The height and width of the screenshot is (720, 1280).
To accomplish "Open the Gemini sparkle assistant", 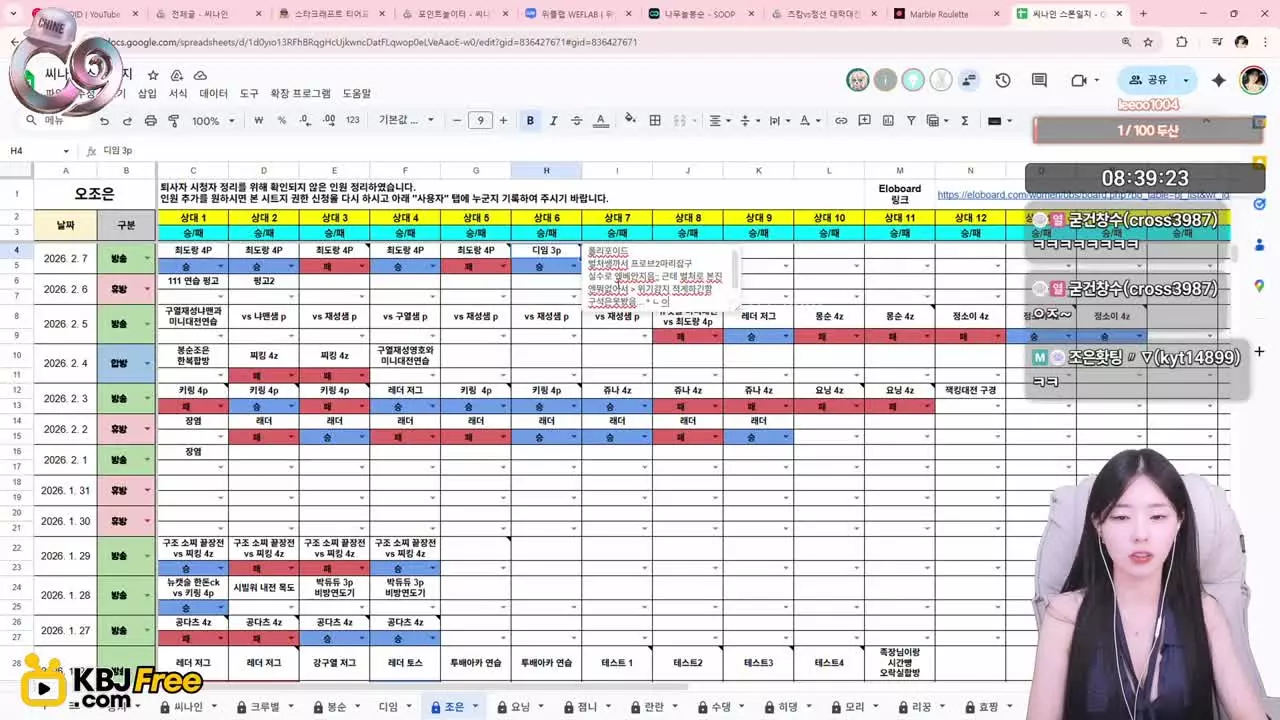I will (1218, 80).
